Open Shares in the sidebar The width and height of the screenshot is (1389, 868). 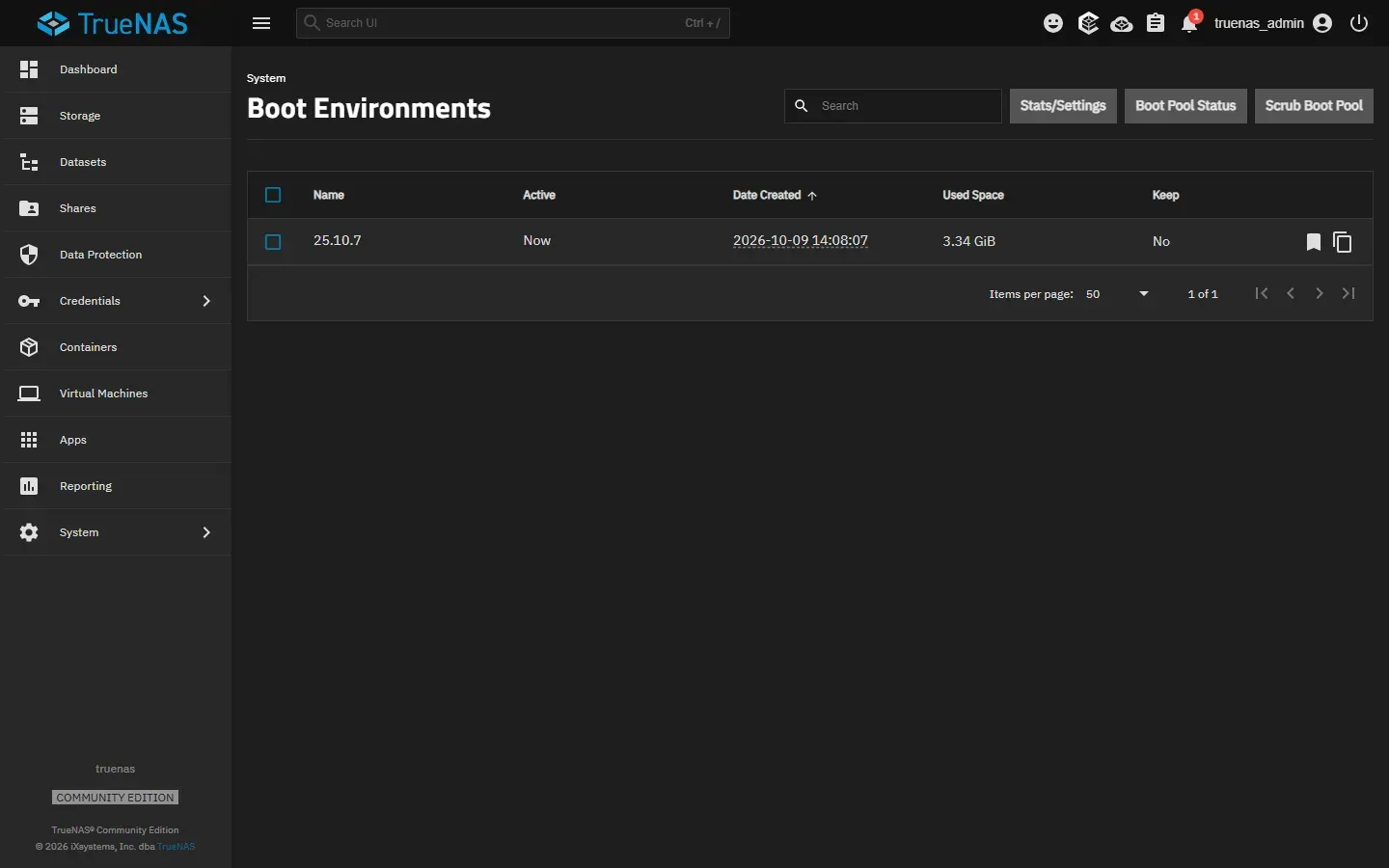click(116, 208)
